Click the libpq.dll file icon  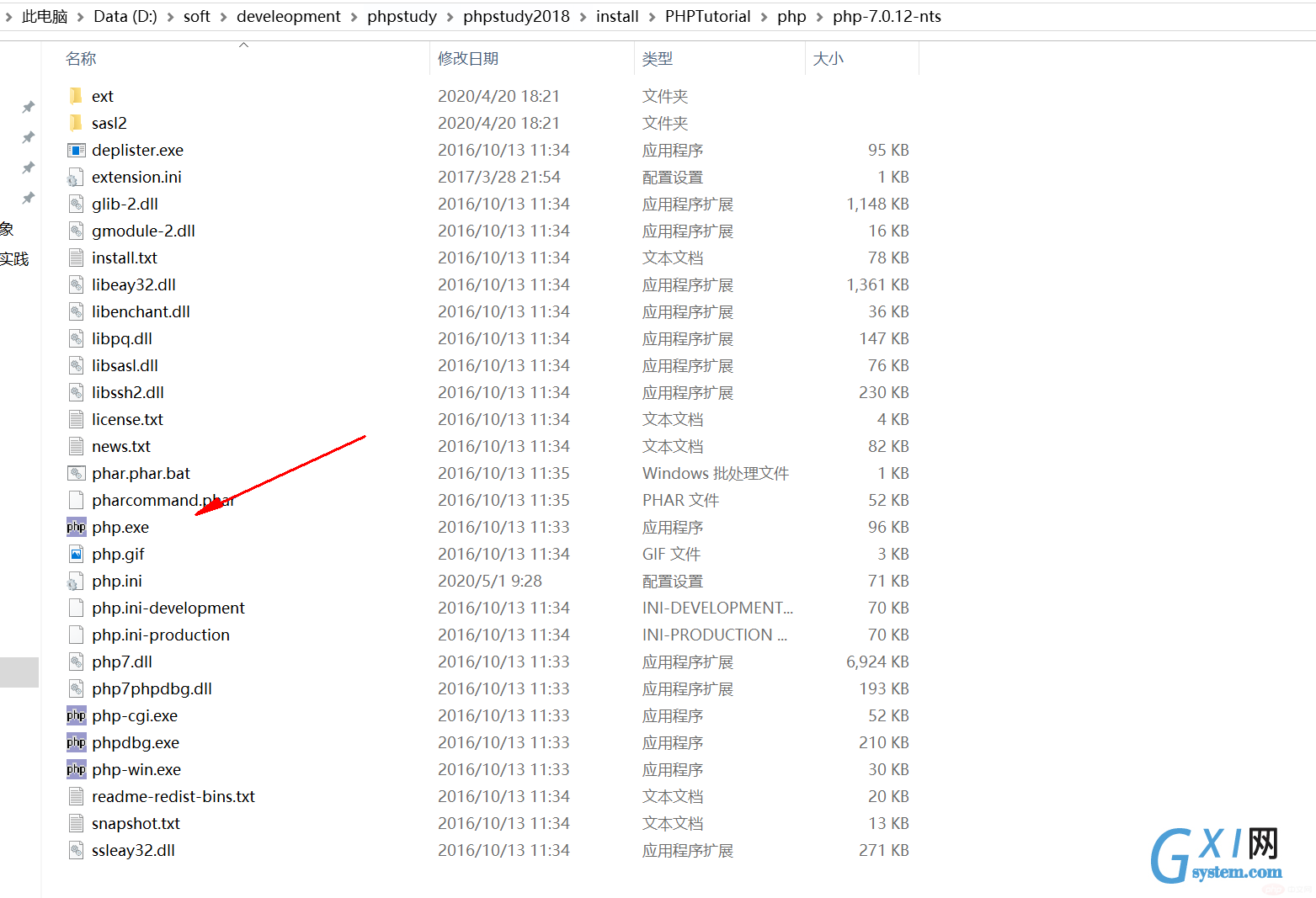76,338
